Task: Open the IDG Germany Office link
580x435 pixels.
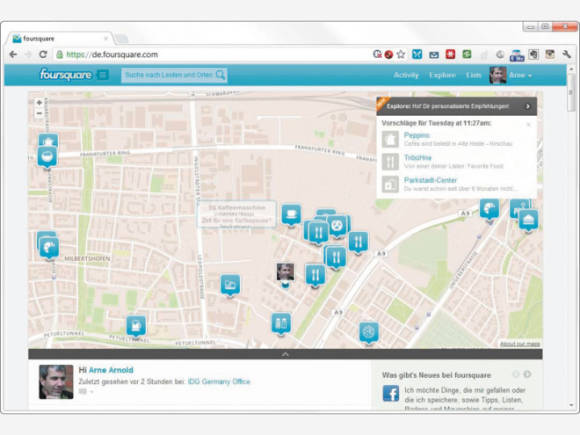Action: pos(219,381)
